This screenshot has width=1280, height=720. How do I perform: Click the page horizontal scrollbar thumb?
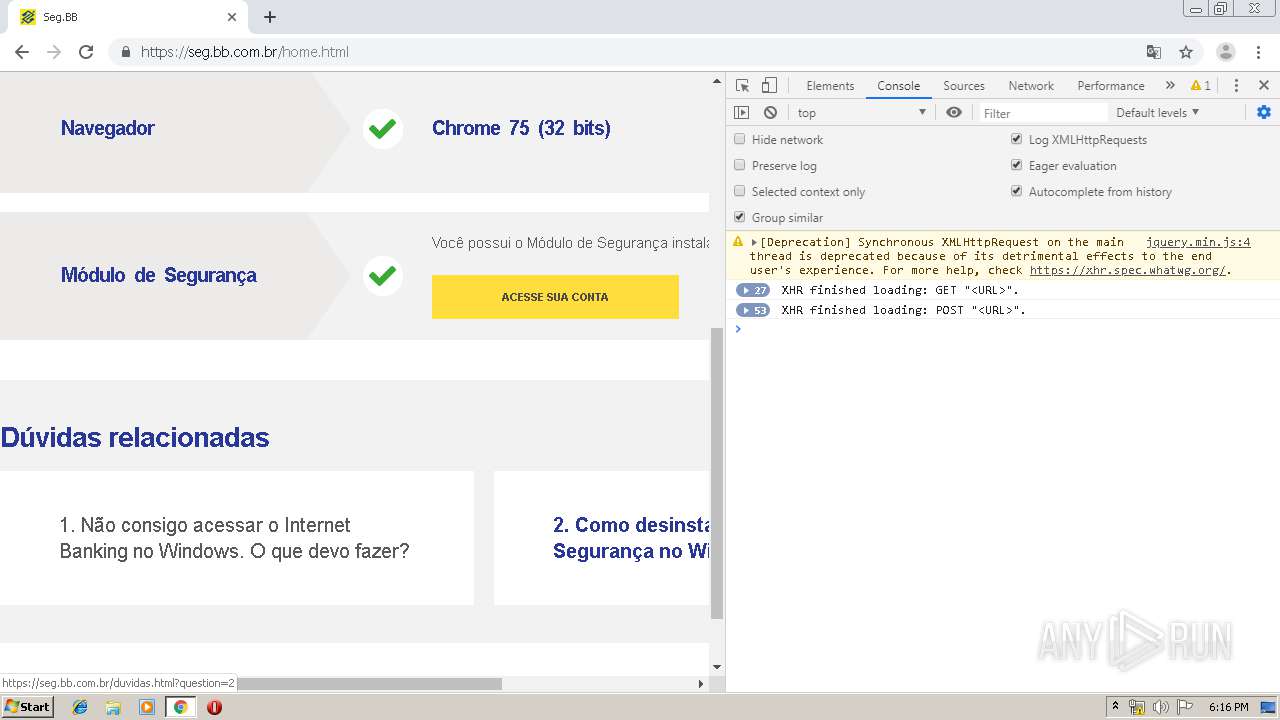click(x=369, y=684)
